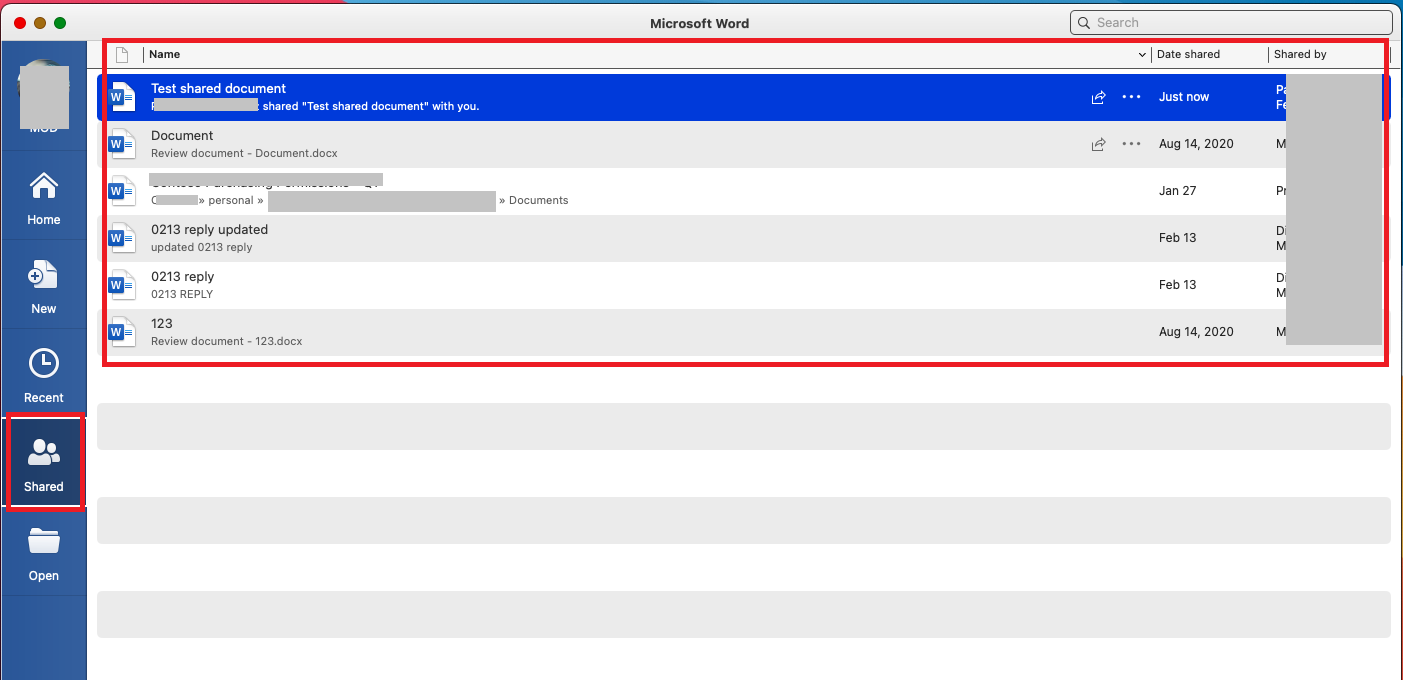Click the green full screen window button
Viewport: 1403px width, 680px height.
point(60,22)
